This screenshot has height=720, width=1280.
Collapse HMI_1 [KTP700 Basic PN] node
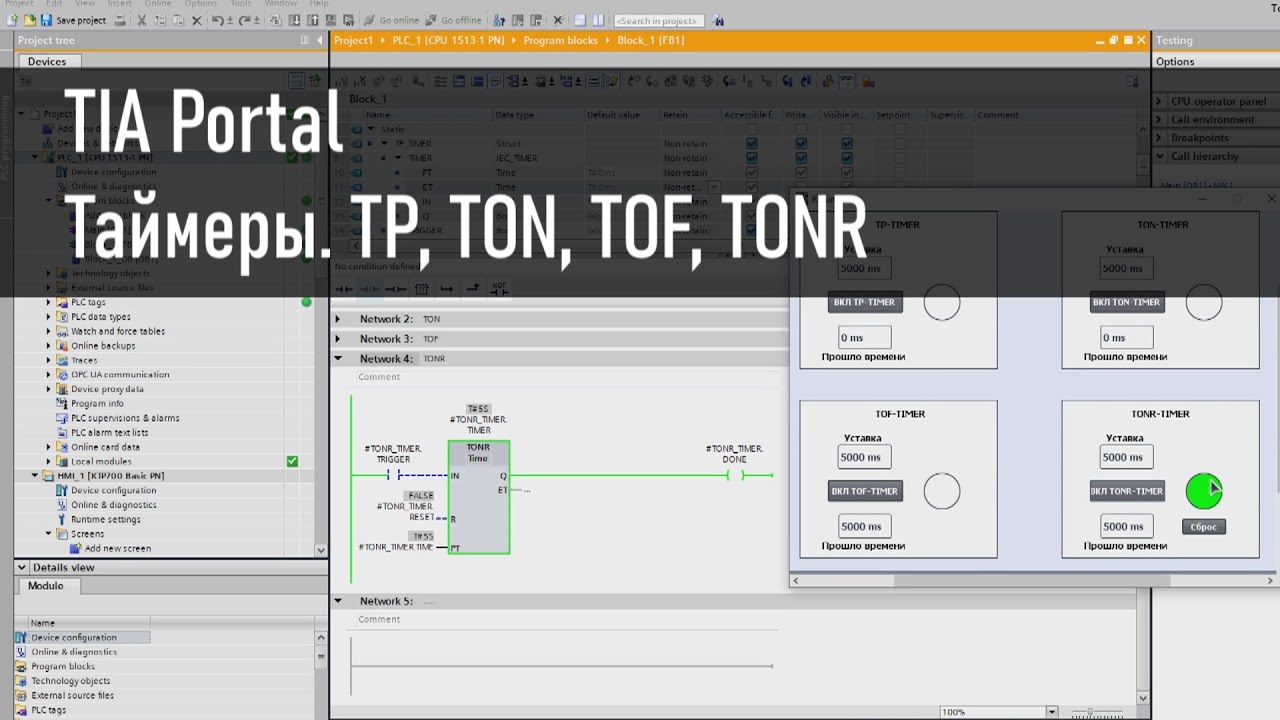[x=35, y=476]
